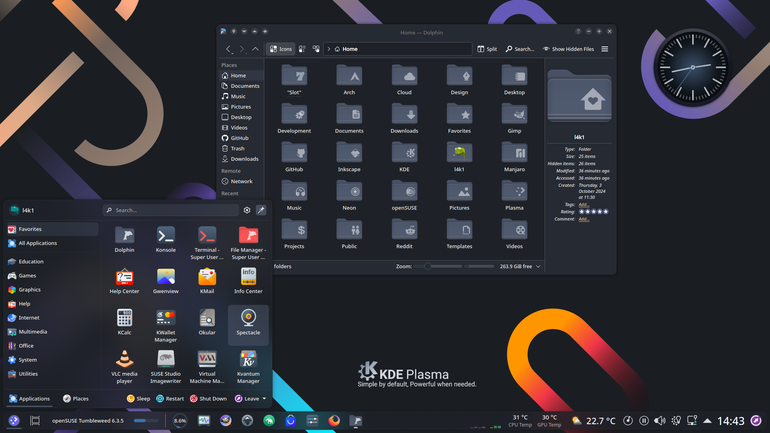This screenshot has height=433, width=770.
Task: Expand the Leave options arrow
Action: (x=264, y=399)
